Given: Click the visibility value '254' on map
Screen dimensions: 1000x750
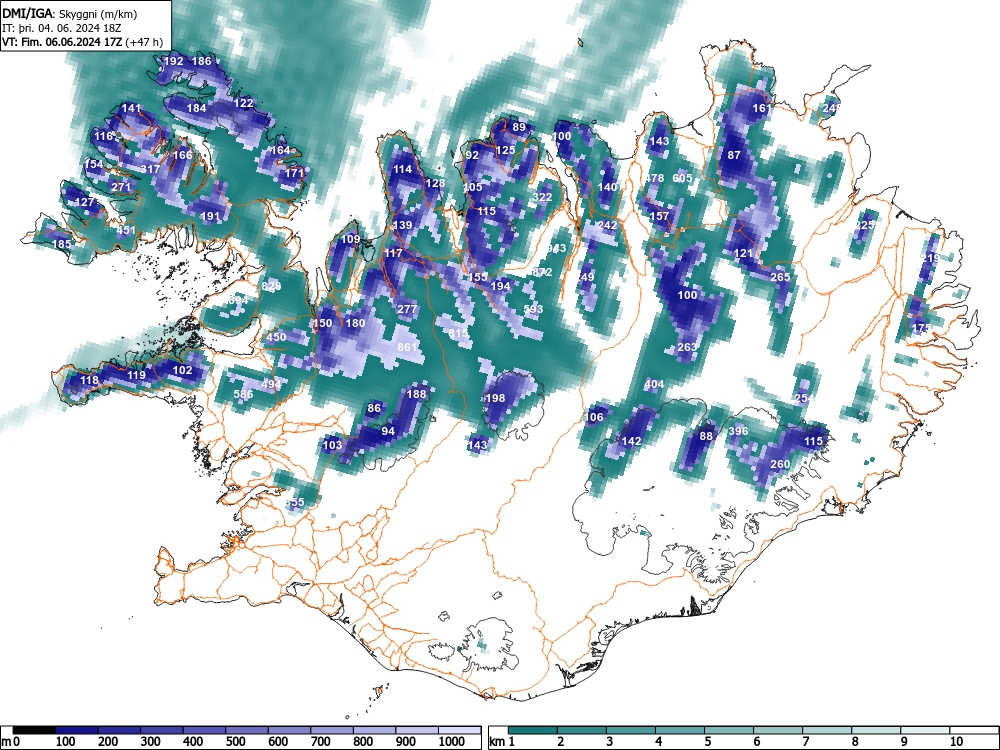Looking at the screenshot, I should click(804, 398).
